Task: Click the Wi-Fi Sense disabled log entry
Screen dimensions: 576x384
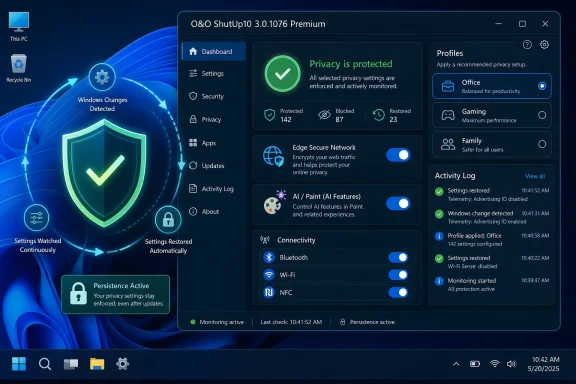Action: tap(492, 262)
